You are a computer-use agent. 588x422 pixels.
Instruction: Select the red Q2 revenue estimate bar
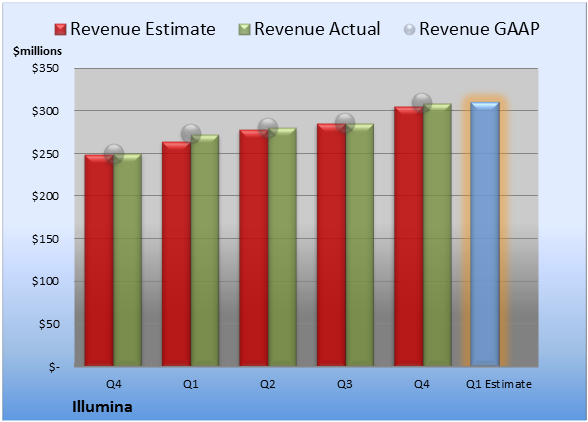[x=254, y=248]
